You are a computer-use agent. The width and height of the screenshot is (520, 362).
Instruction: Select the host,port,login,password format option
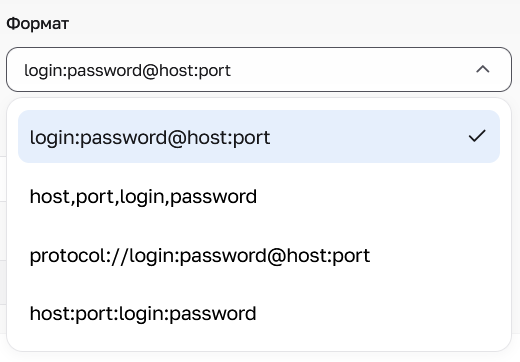pyautogui.click(x=259, y=196)
